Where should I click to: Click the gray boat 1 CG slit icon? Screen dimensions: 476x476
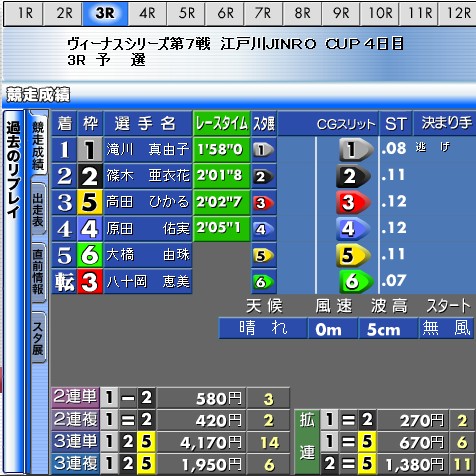pos(356,149)
